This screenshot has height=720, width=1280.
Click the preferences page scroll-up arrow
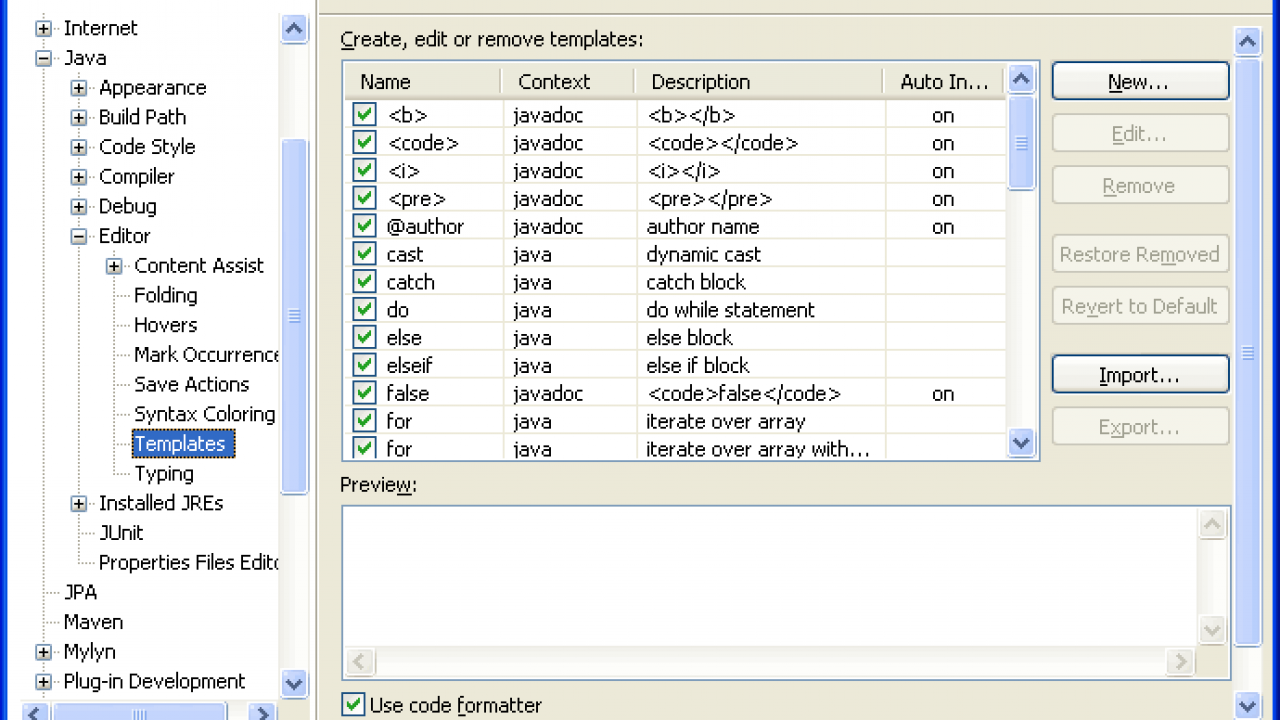coord(1247,41)
